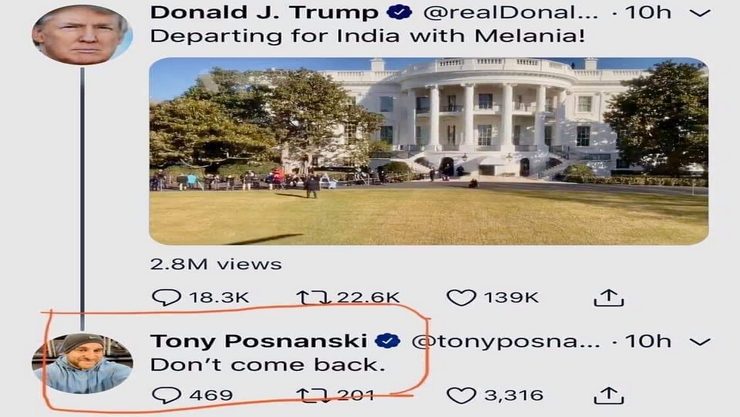Retweet the Don't come back reply
740x417 pixels.
pyautogui.click(x=311, y=395)
